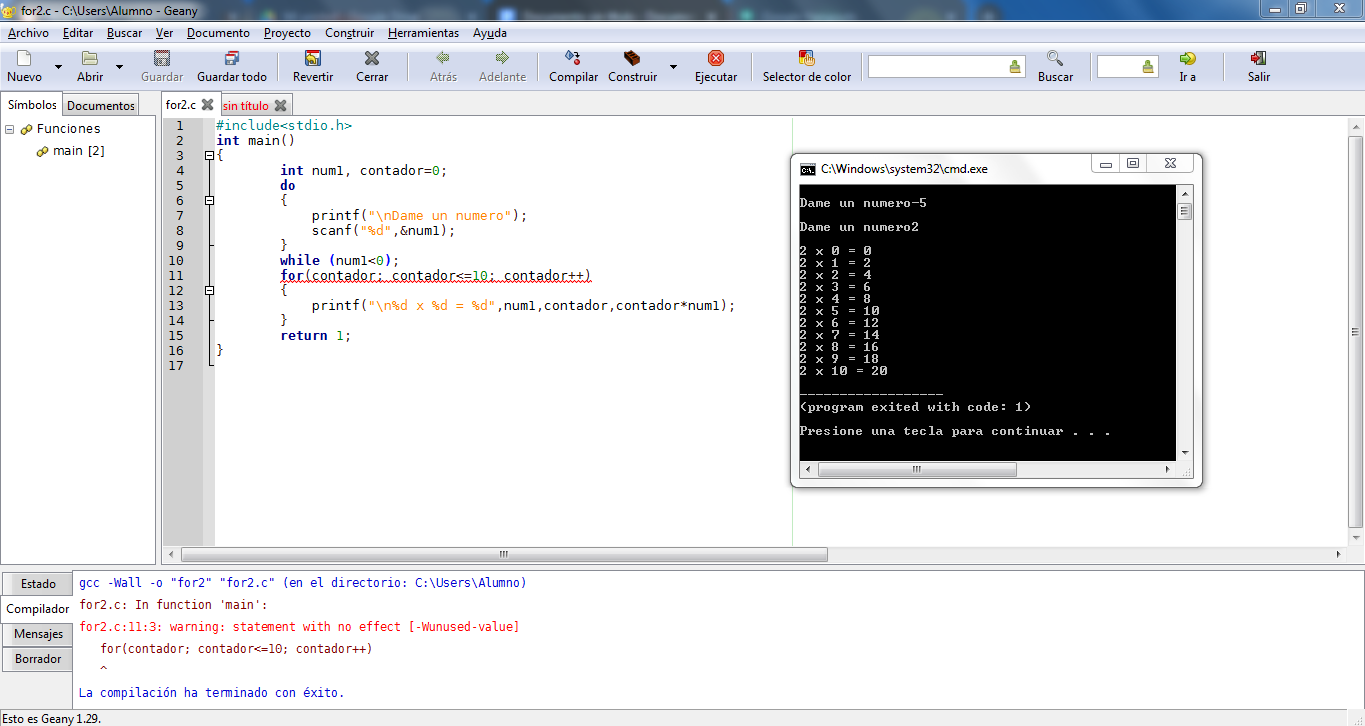The width and height of the screenshot is (1365, 726).
Task: Click the editor horizontal scrollbar thumb
Action: point(505,554)
